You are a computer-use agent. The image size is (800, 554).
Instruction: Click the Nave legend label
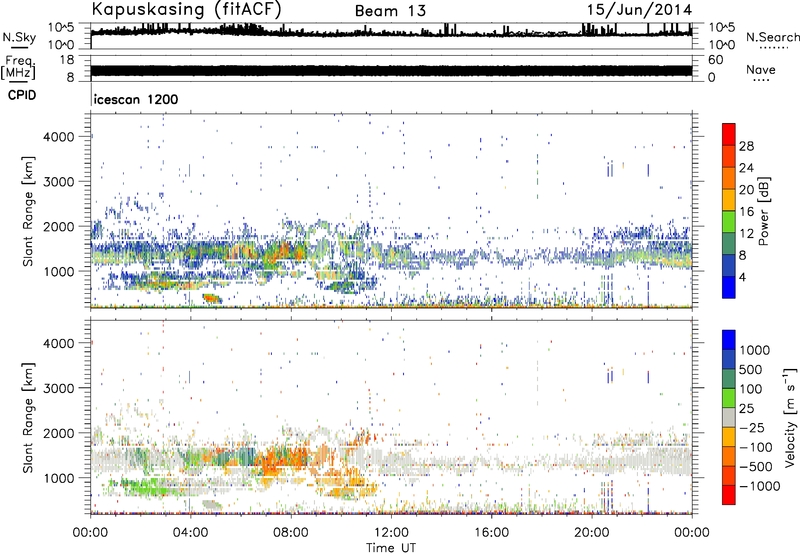pos(761,70)
